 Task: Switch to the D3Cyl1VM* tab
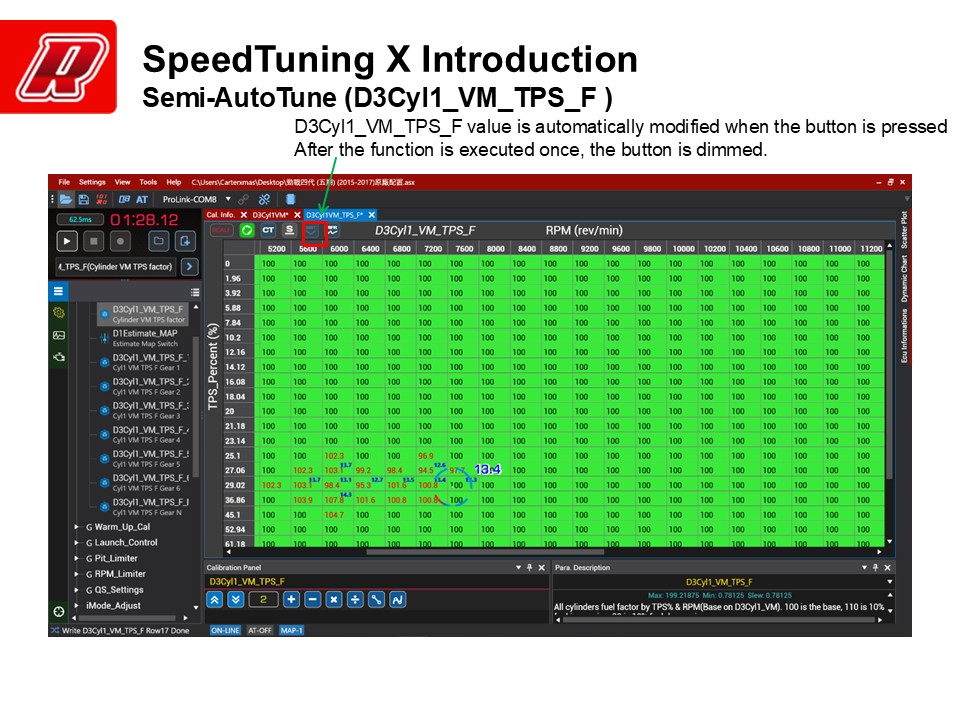[x=269, y=215]
